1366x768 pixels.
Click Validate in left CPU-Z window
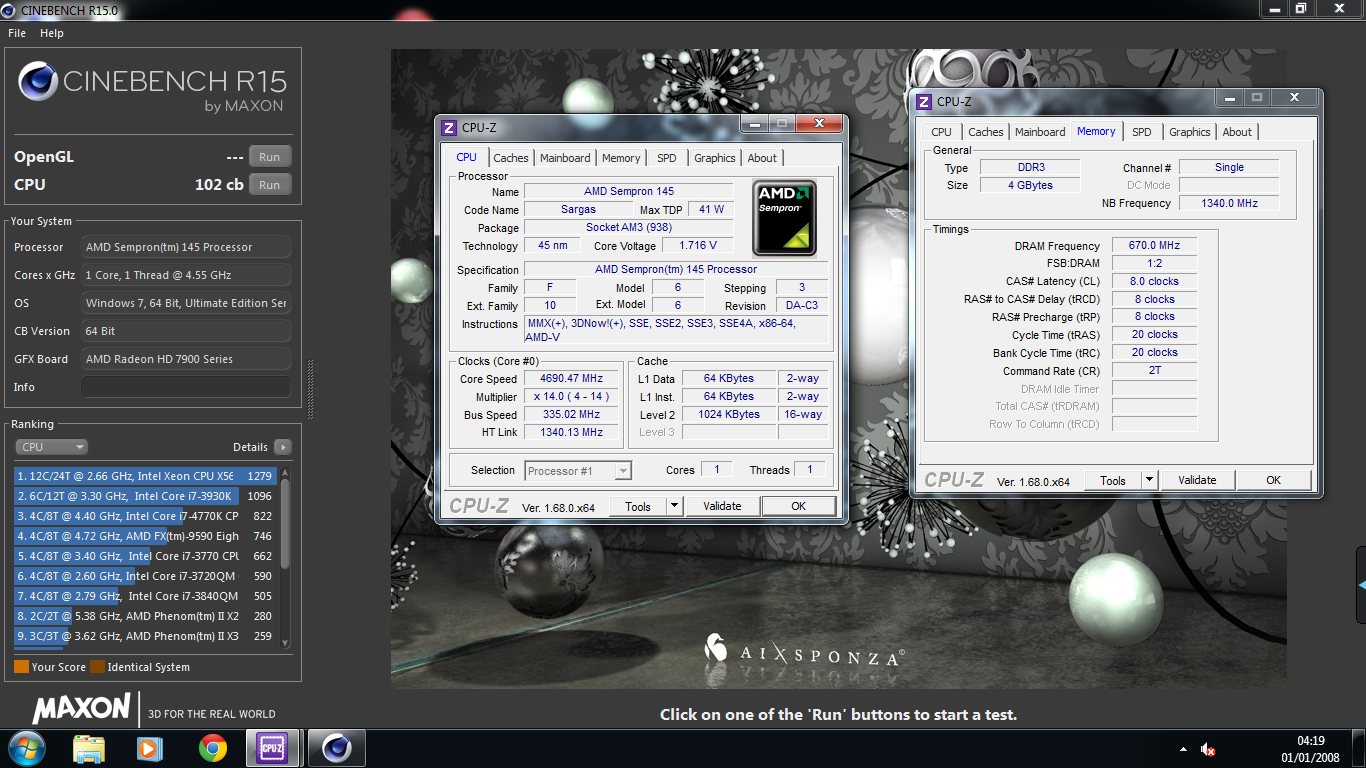coord(722,506)
